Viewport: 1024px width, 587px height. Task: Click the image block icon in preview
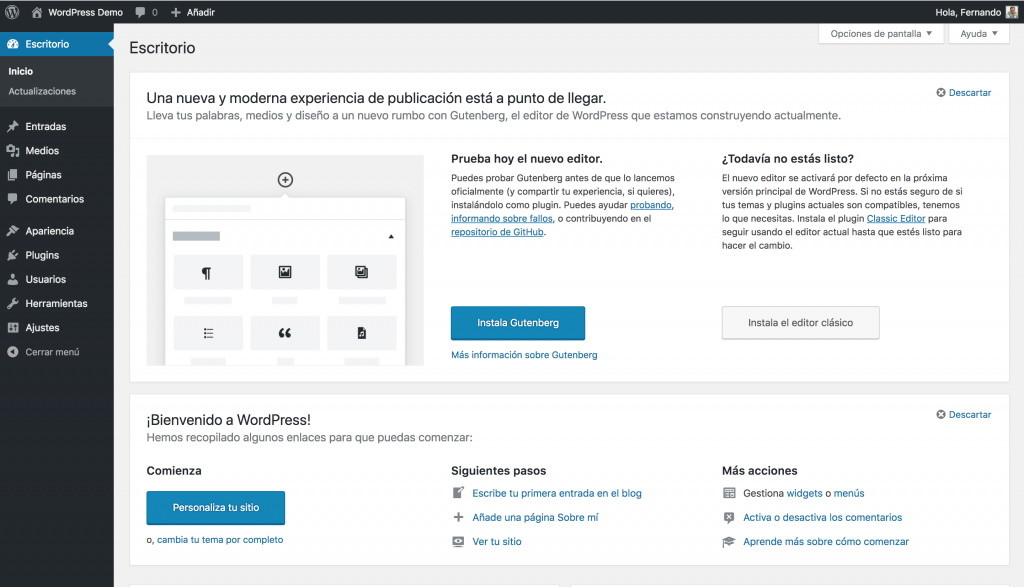pos(285,272)
